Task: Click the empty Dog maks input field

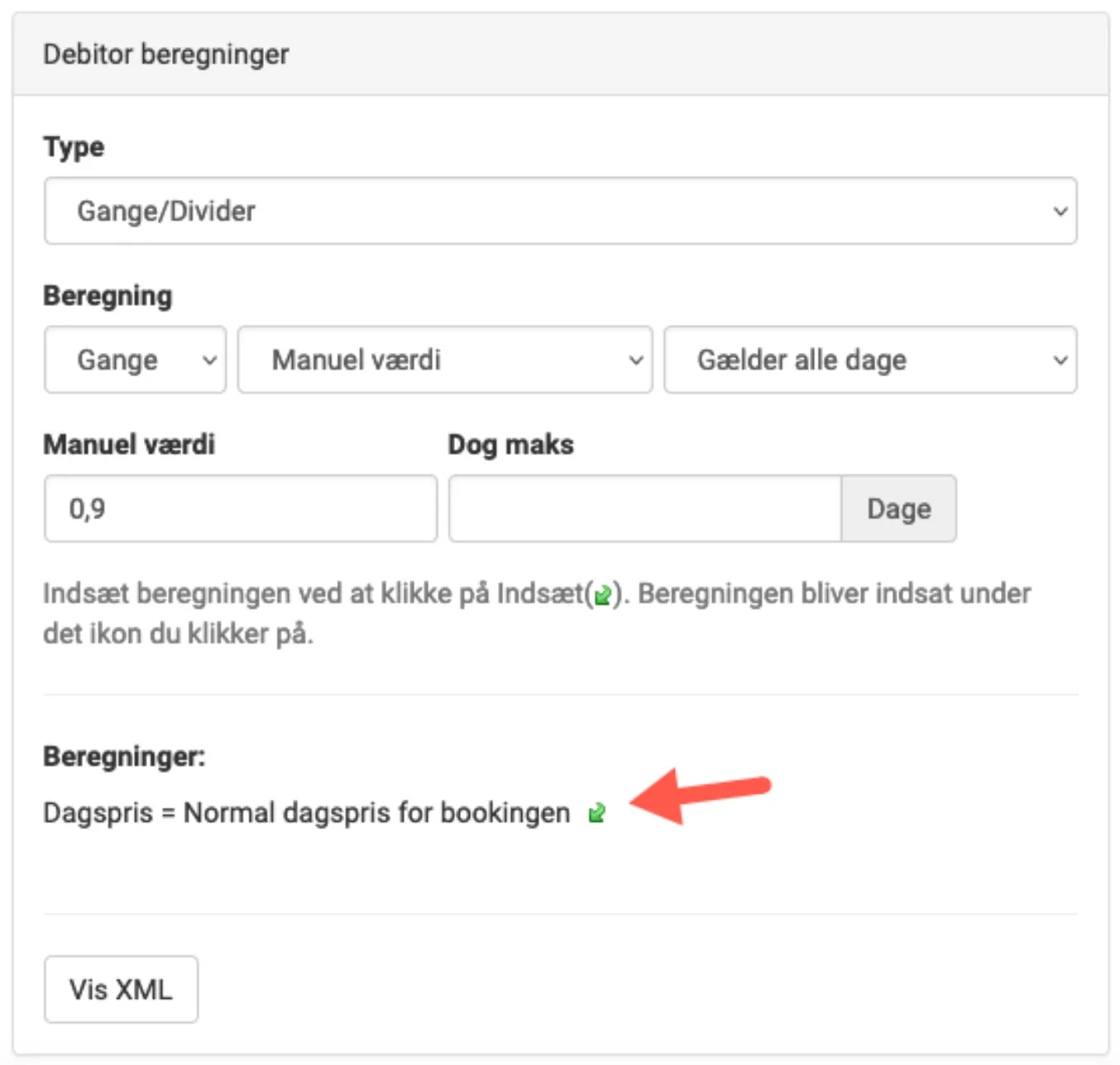Action: point(644,509)
